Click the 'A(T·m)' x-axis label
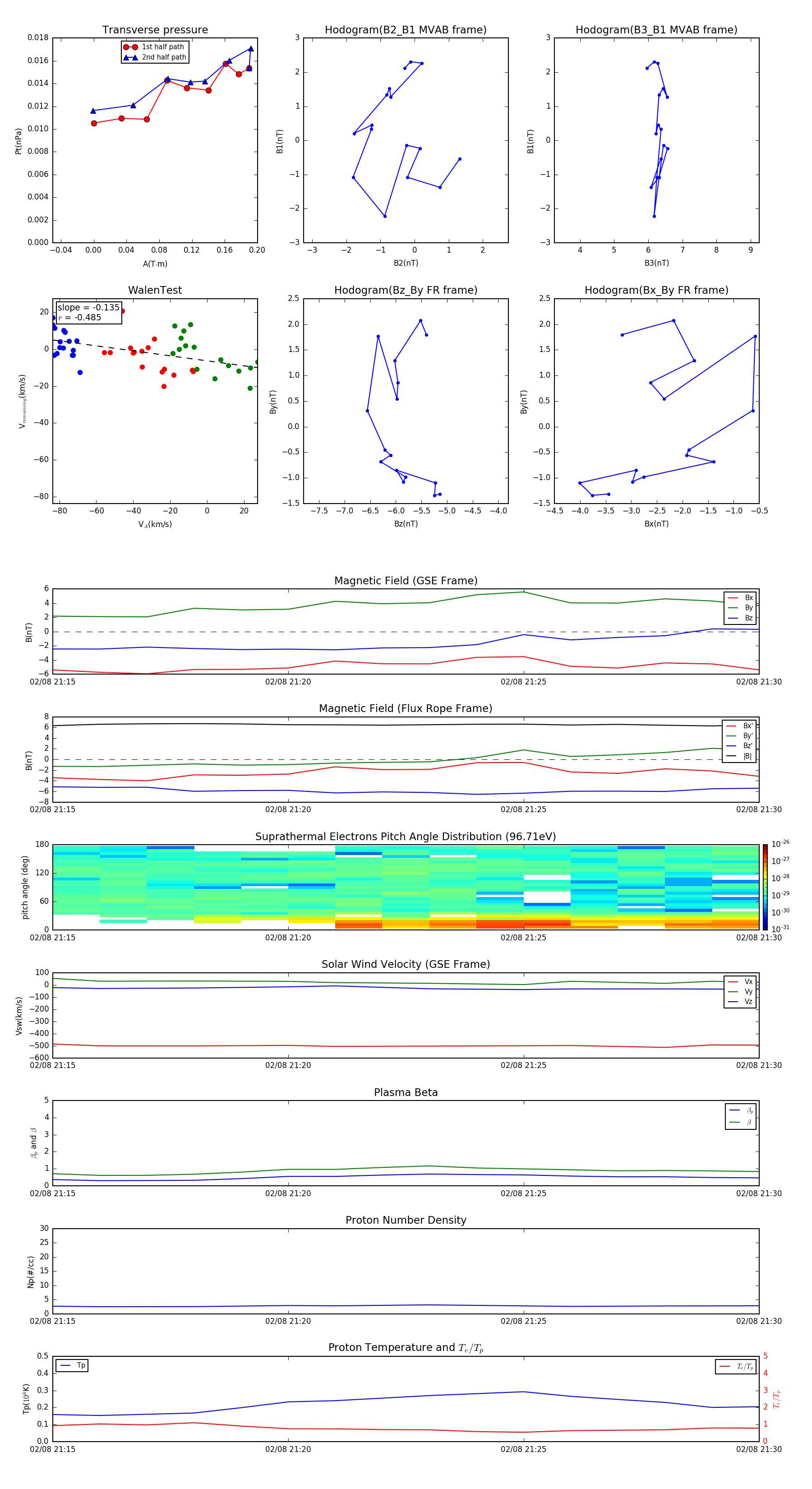Viewport: 812px width, 1489px height. 155,264
